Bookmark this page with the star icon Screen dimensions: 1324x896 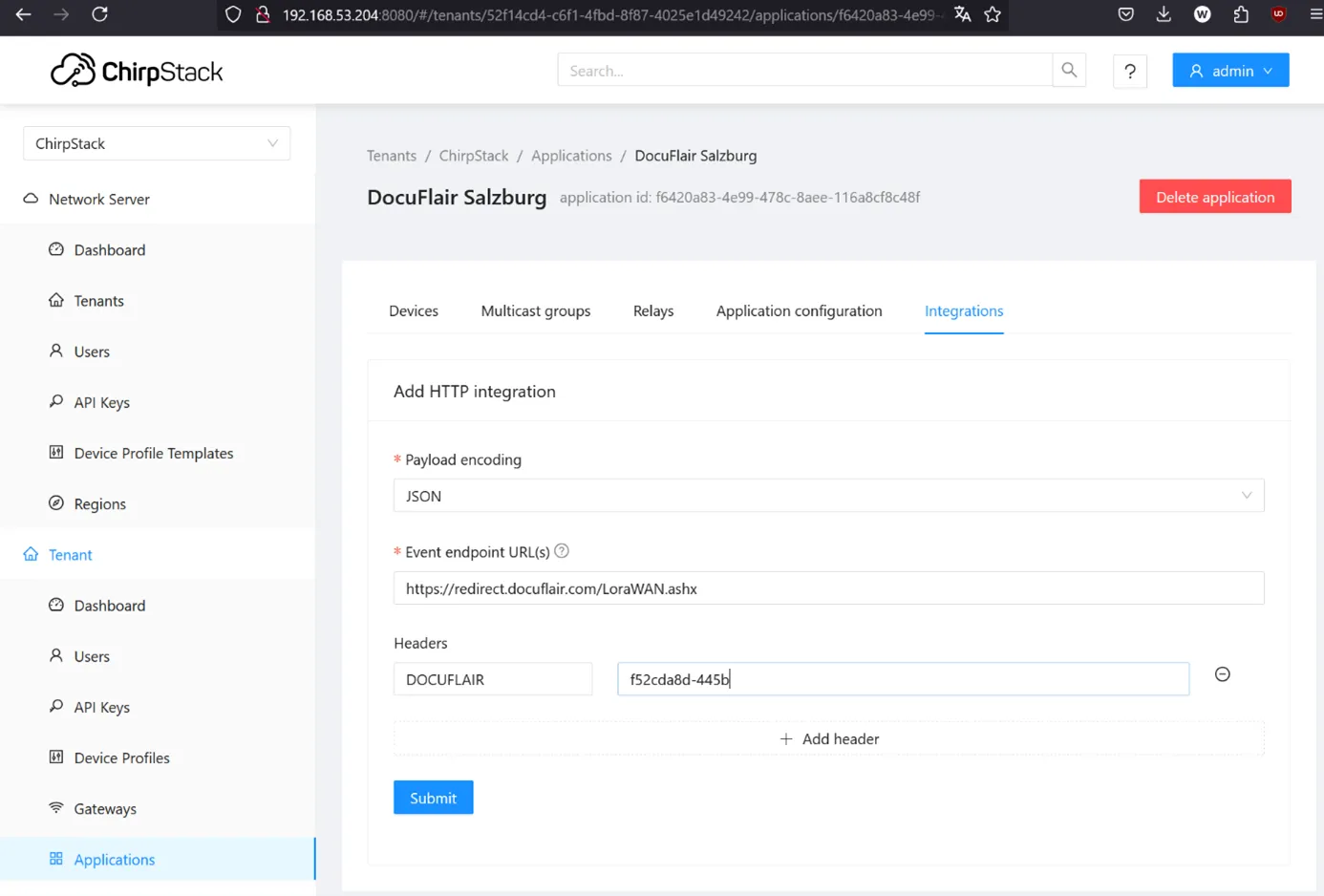[x=993, y=14]
